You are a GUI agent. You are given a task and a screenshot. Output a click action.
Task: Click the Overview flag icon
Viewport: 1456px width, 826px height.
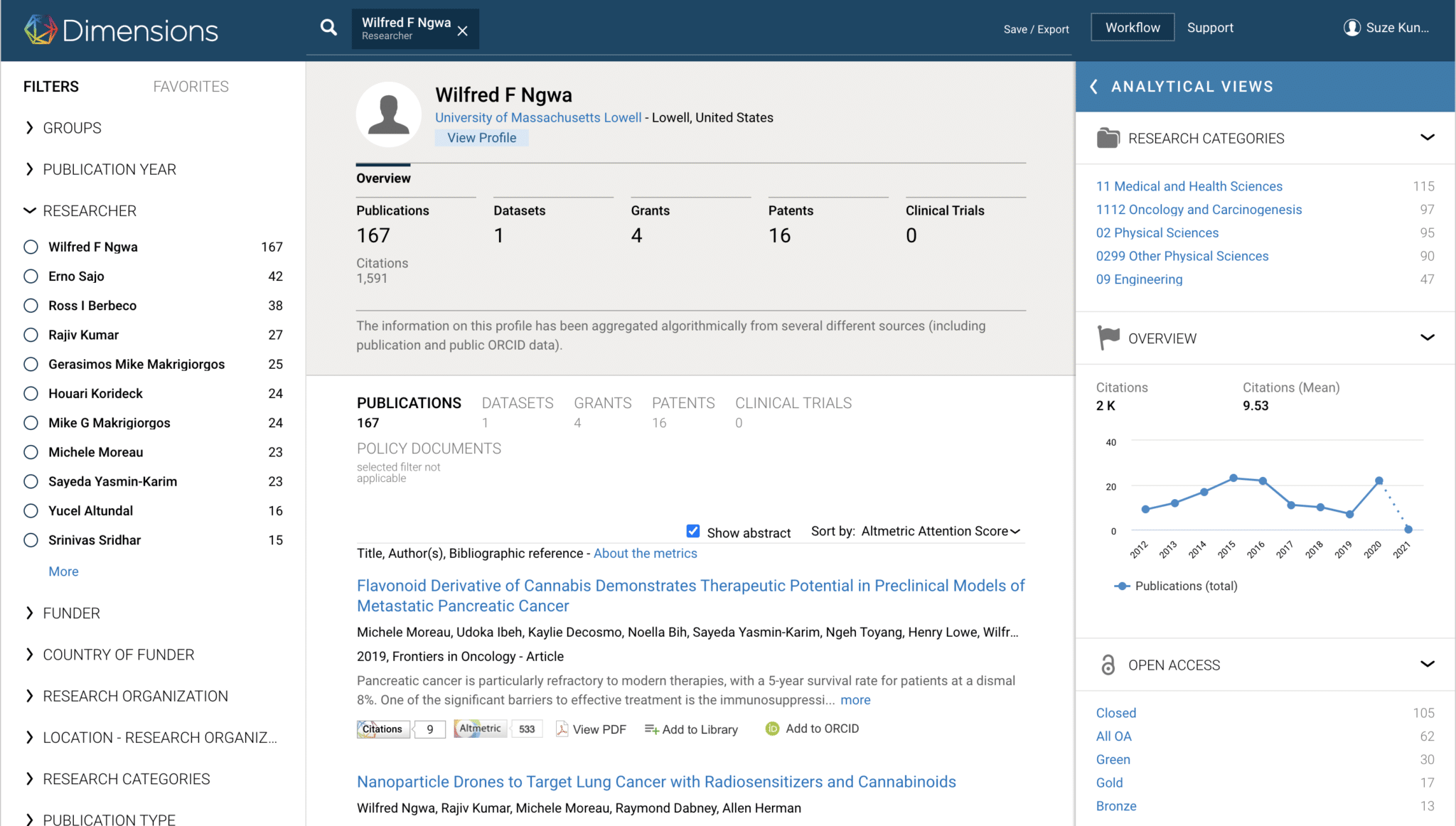[1108, 338]
